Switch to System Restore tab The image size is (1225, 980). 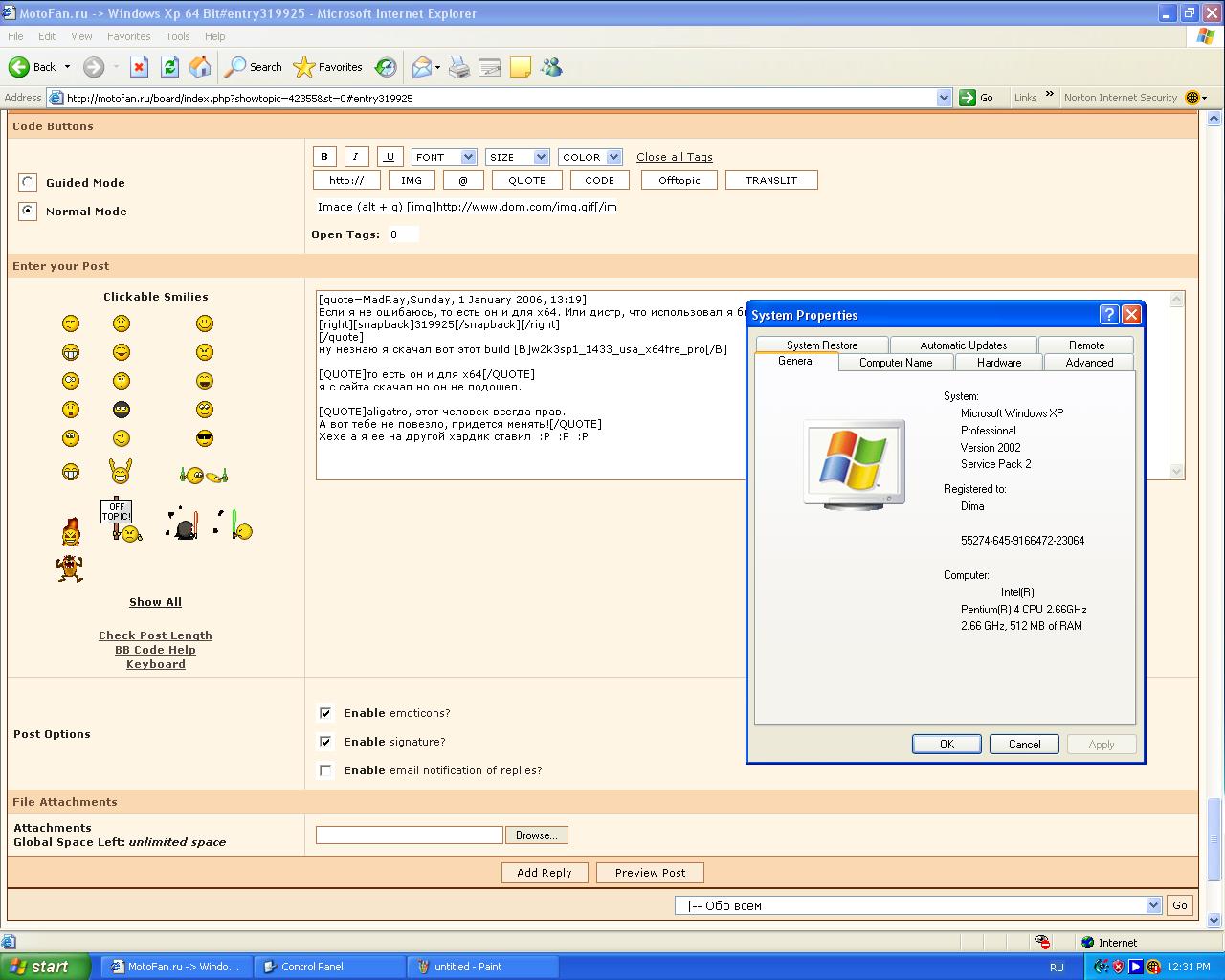[822, 345]
